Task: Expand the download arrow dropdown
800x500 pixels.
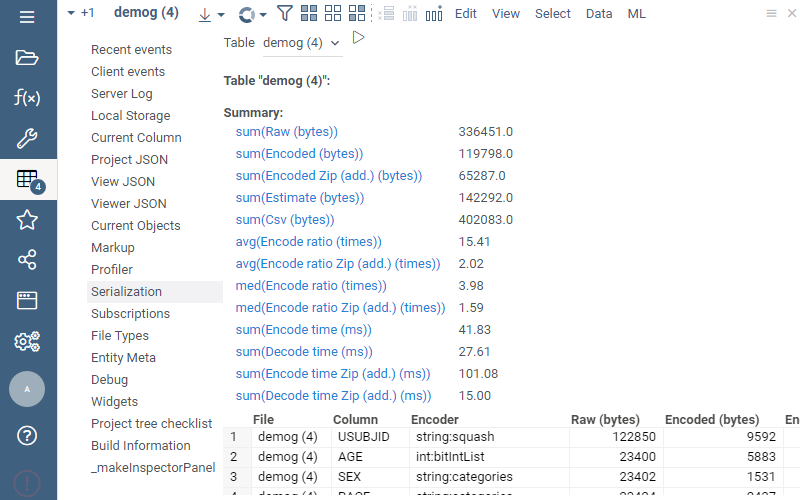Action: coord(211,14)
